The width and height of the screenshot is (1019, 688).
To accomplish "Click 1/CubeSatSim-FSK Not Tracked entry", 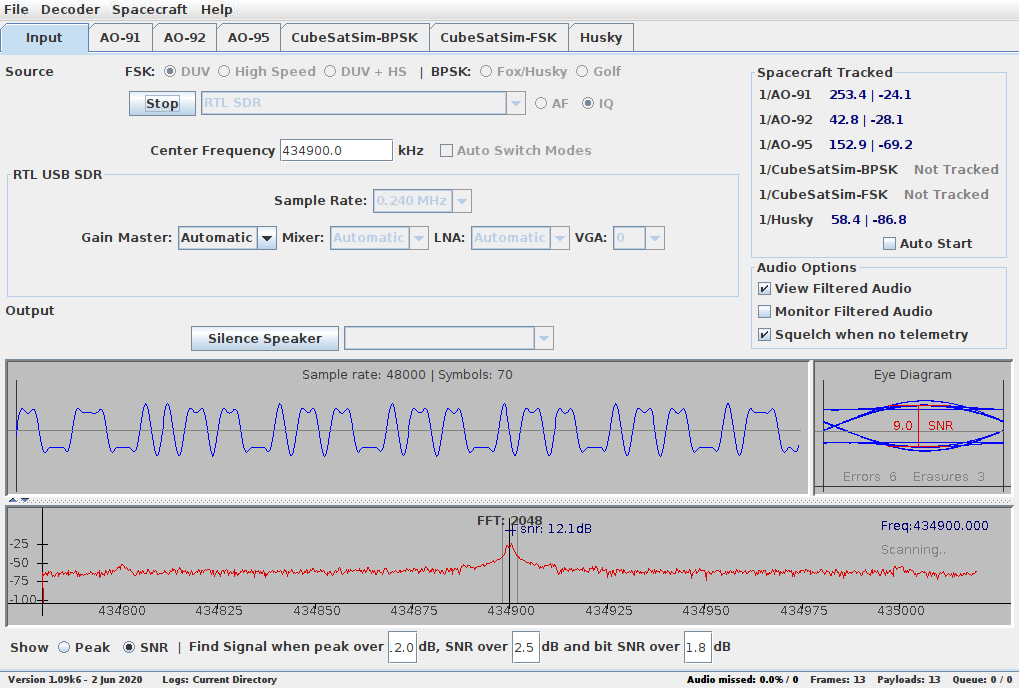I will click(x=873, y=194).
